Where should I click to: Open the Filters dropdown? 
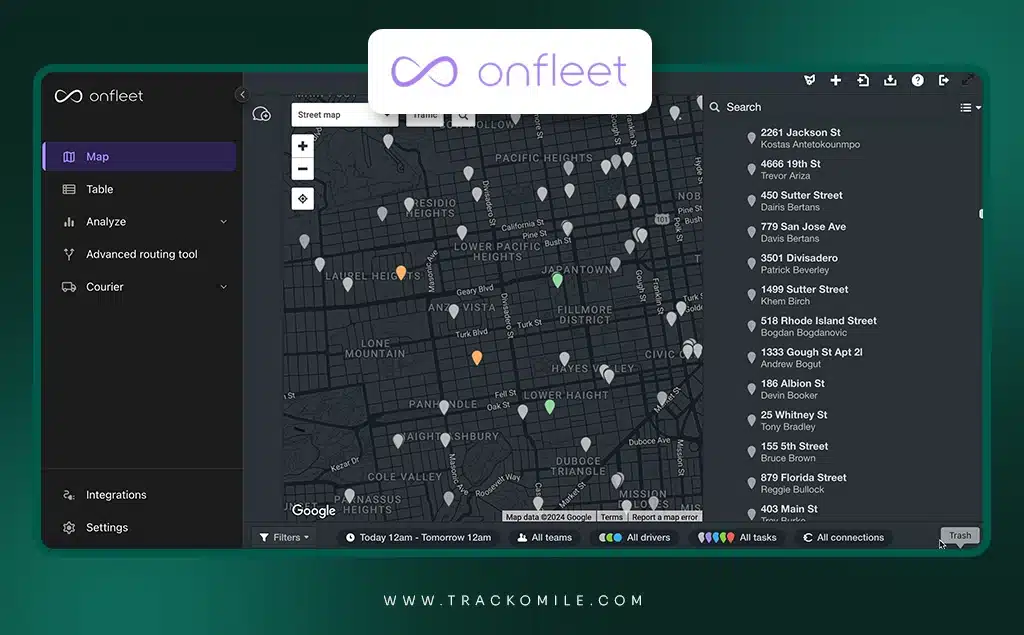point(284,538)
